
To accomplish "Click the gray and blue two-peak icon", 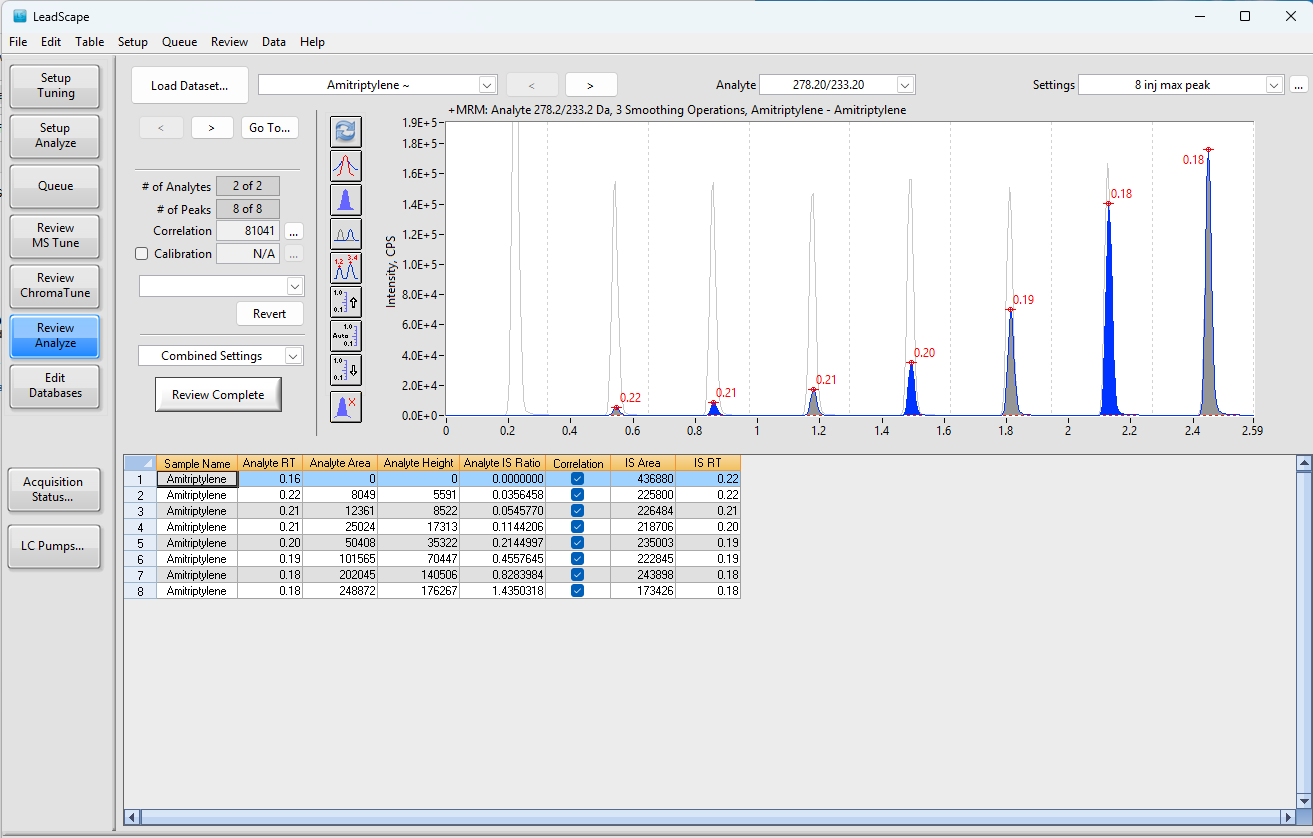I will (x=345, y=234).
